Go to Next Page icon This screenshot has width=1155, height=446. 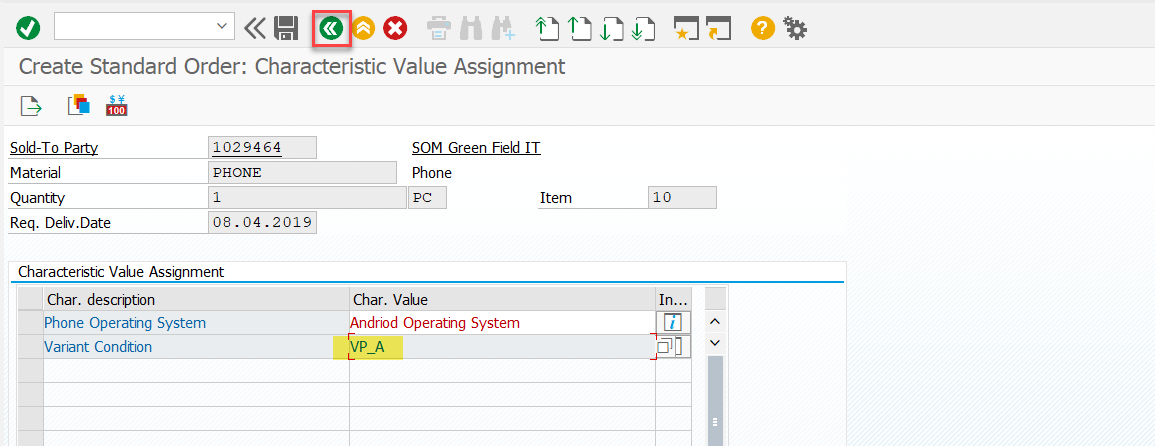pyautogui.click(x=611, y=29)
